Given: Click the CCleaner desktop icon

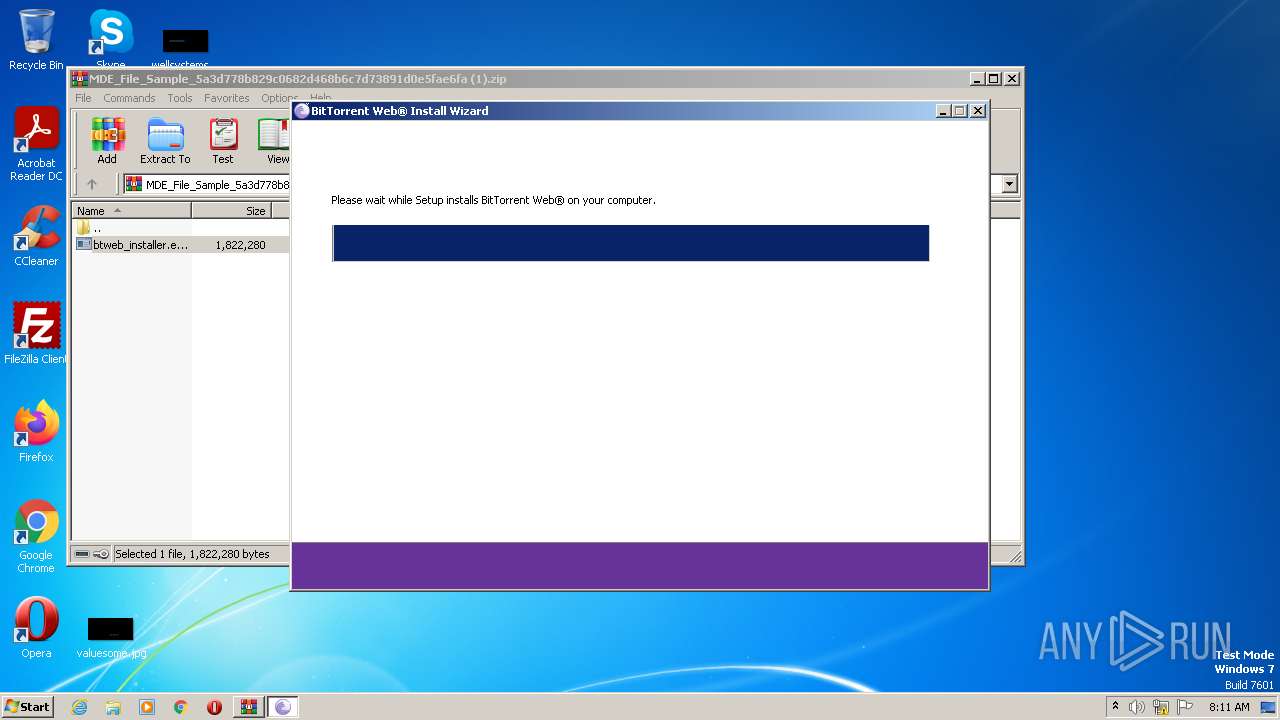Looking at the screenshot, I should pos(36,237).
